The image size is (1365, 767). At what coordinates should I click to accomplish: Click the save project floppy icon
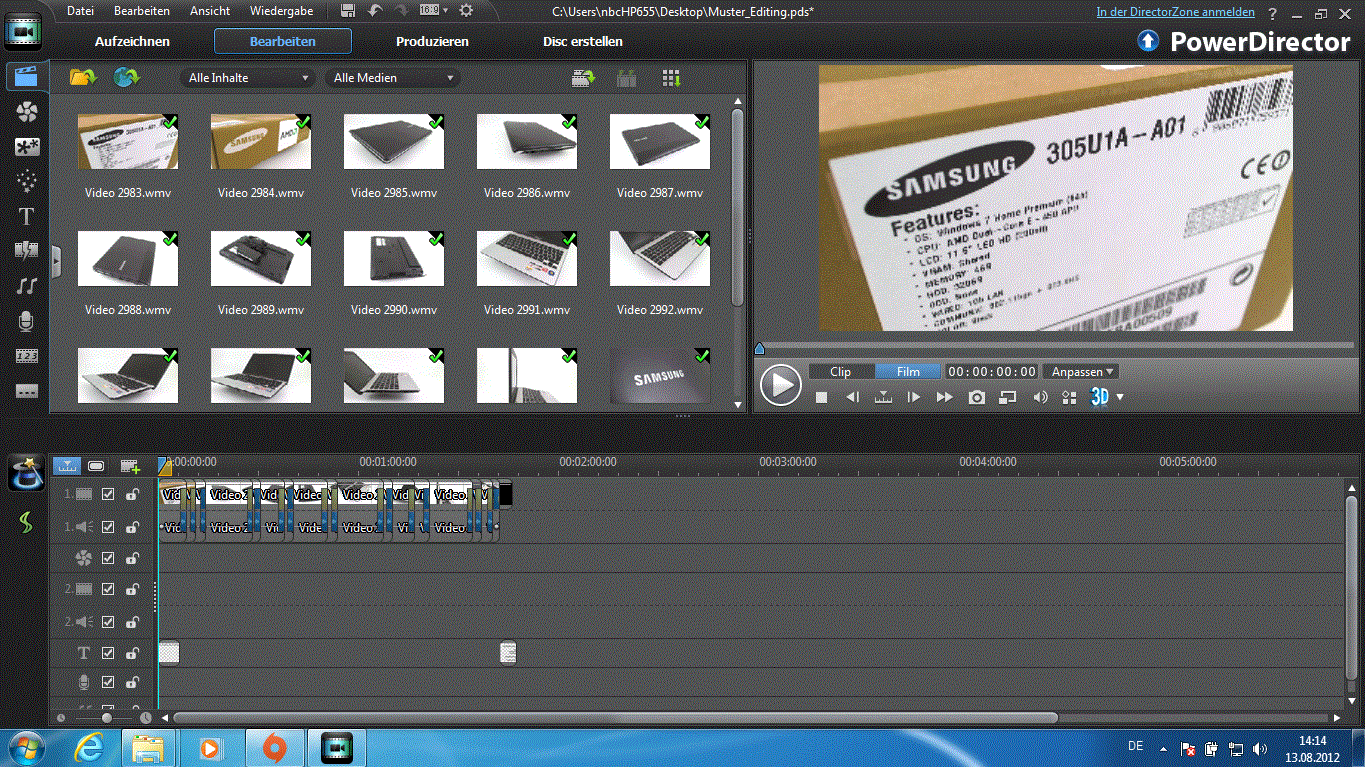pos(348,11)
